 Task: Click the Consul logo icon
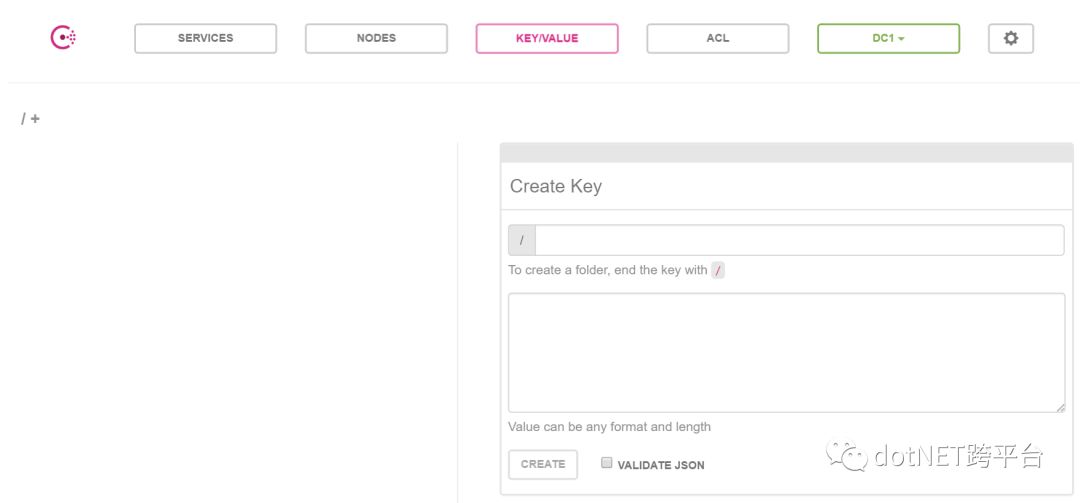[63, 38]
